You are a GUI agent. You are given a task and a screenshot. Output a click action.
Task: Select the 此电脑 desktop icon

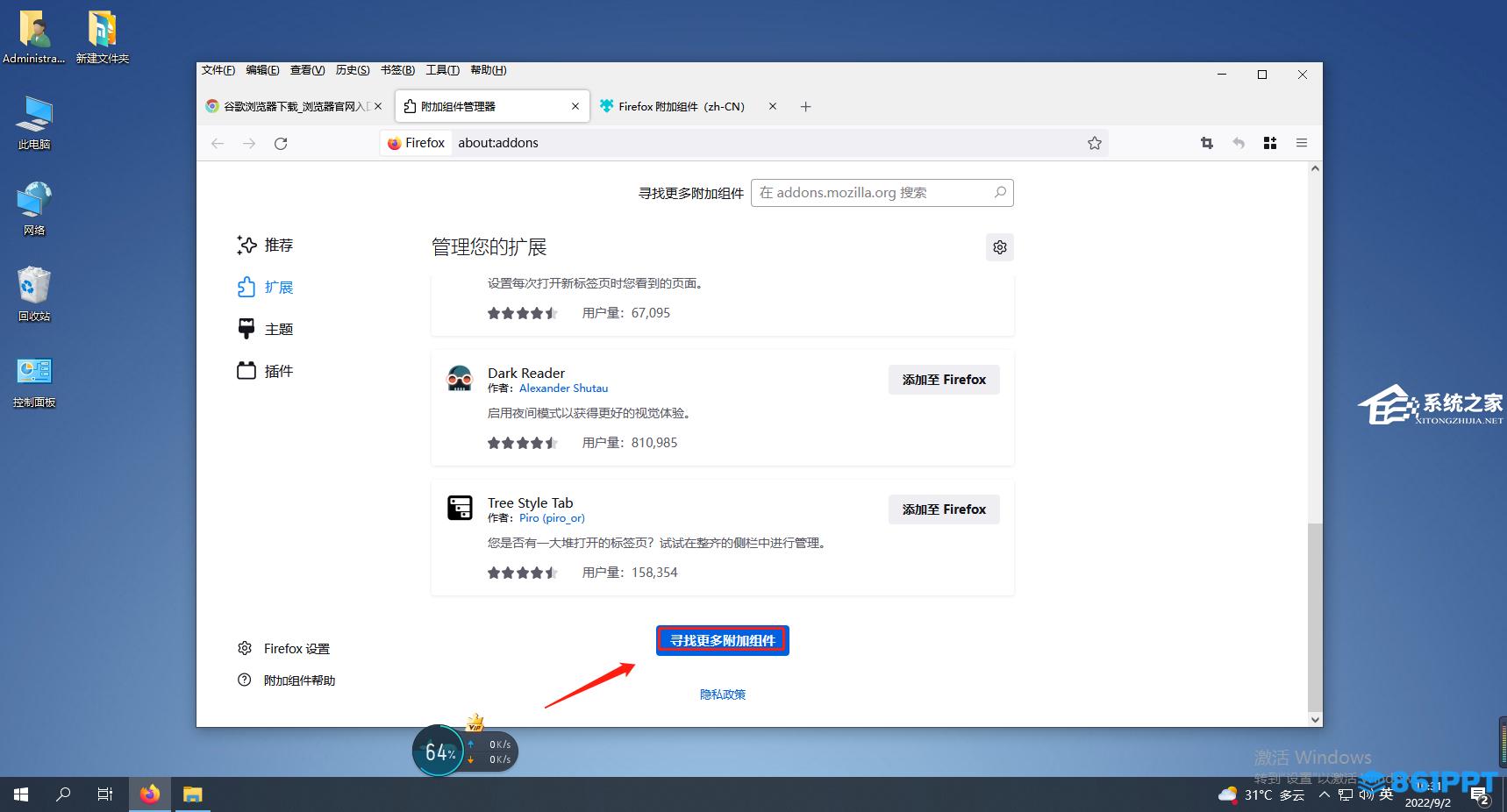click(x=34, y=124)
